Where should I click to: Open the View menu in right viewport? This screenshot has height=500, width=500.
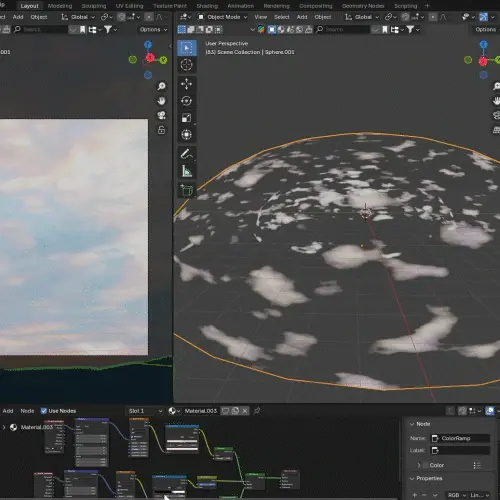pyautogui.click(x=261, y=17)
